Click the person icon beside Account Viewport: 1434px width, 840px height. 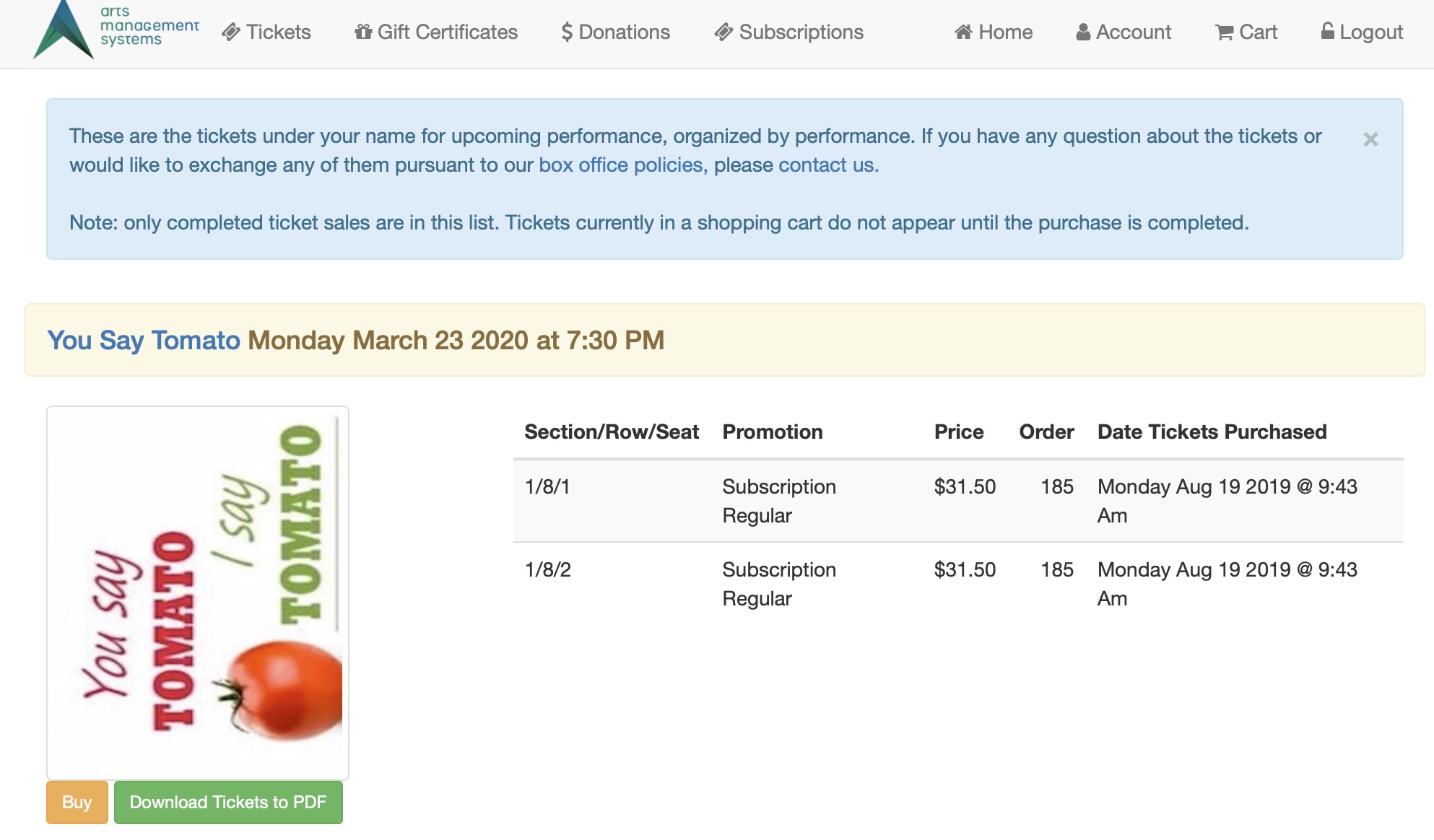point(1083,32)
